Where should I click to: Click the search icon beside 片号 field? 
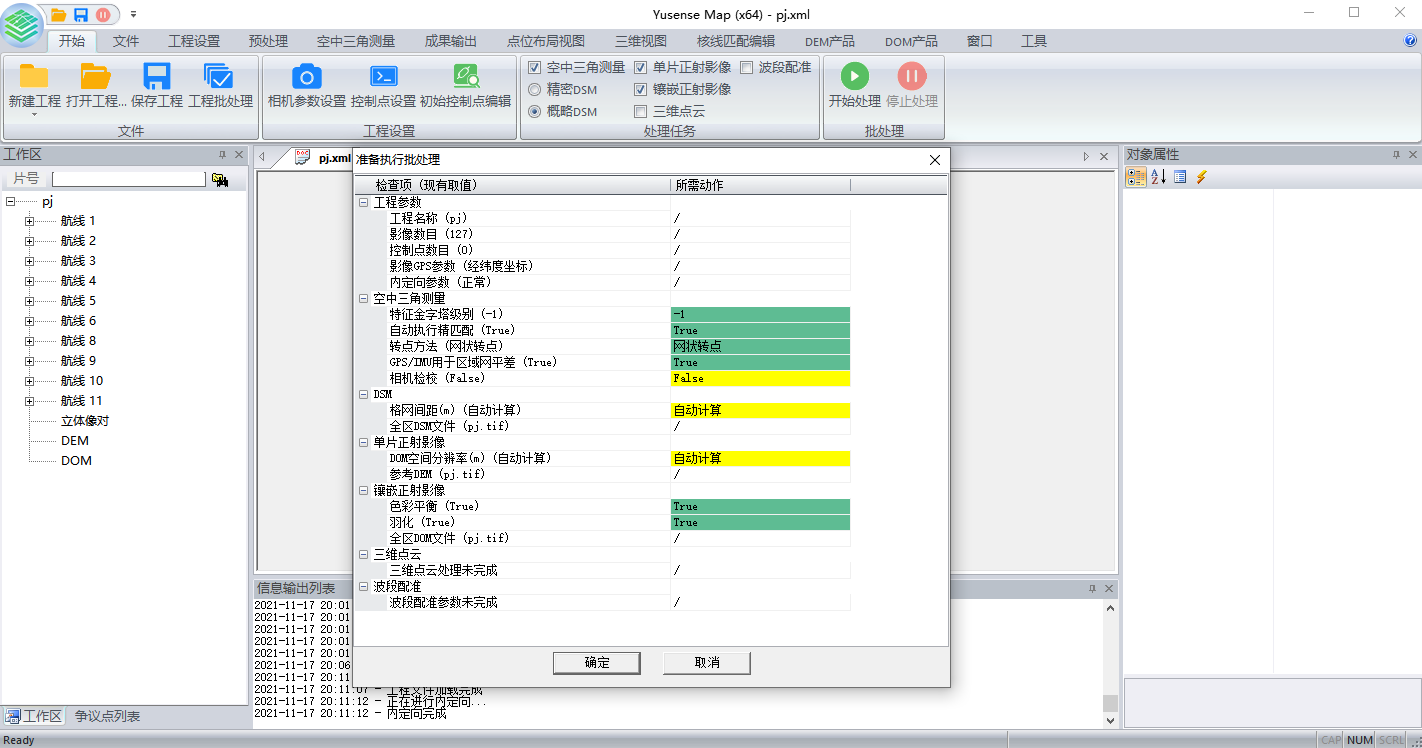[x=220, y=179]
